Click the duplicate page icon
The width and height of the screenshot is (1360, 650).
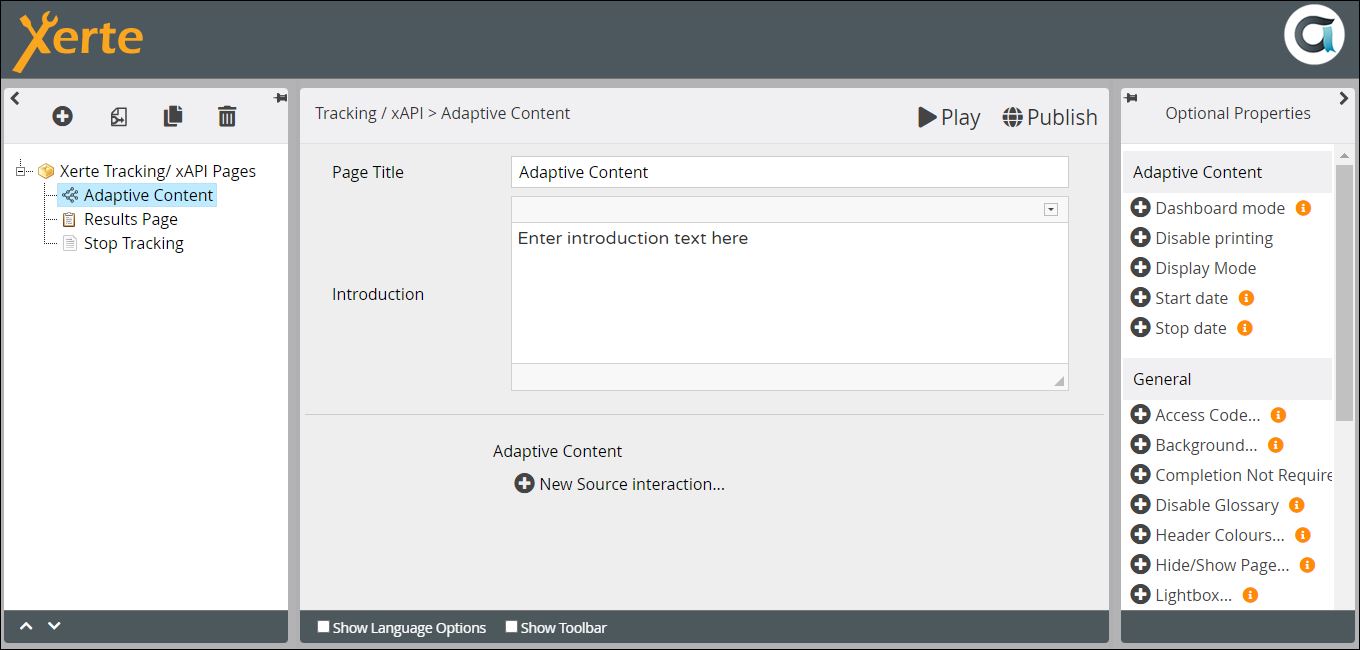(x=173, y=117)
